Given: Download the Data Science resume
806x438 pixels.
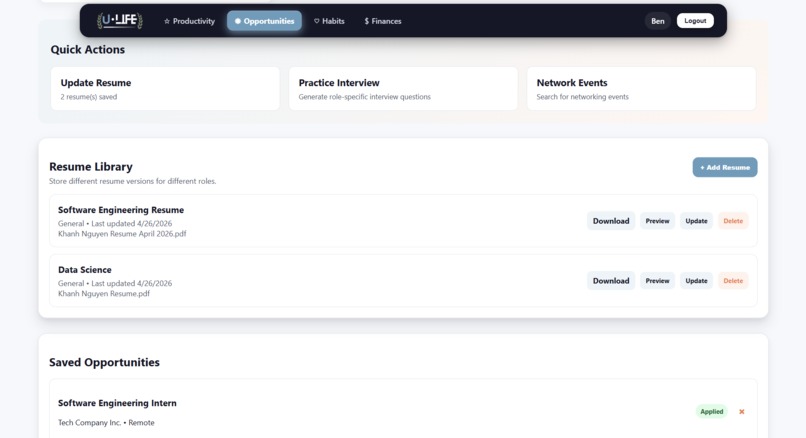Looking at the screenshot, I should (x=611, y=281).
